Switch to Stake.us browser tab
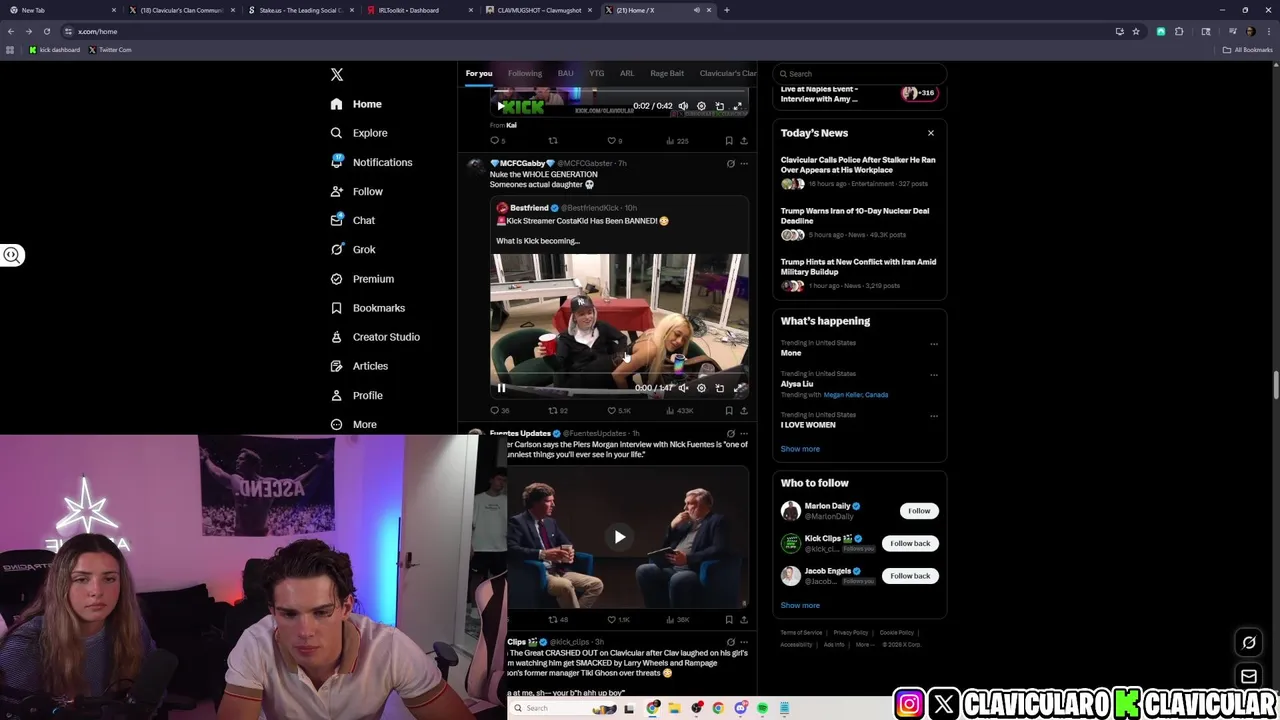 [x=300, y=10]
